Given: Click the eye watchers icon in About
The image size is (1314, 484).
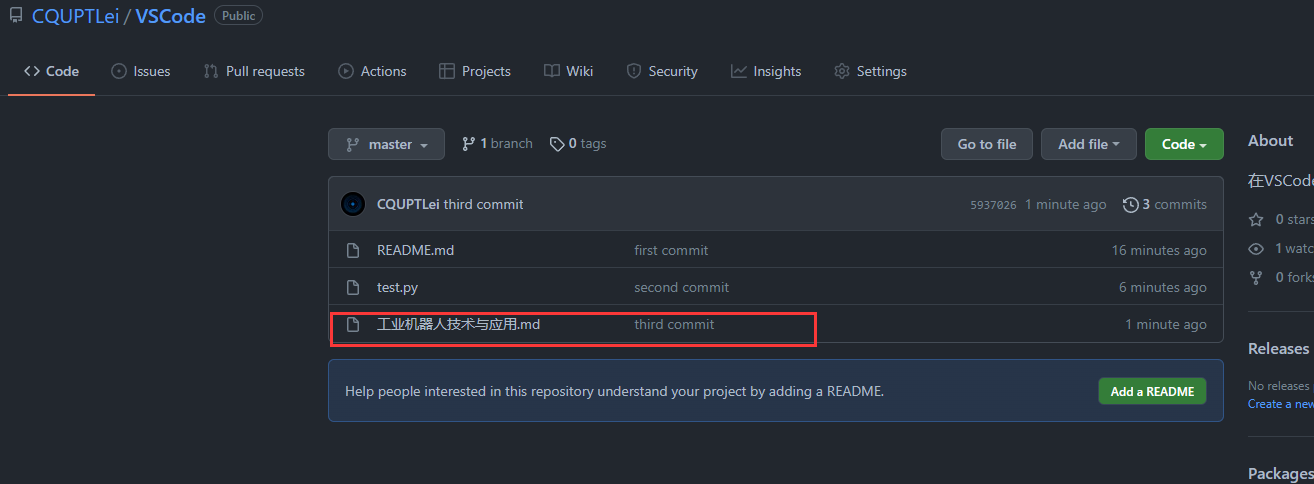Looking at the screenshot, I should 1256,248.
